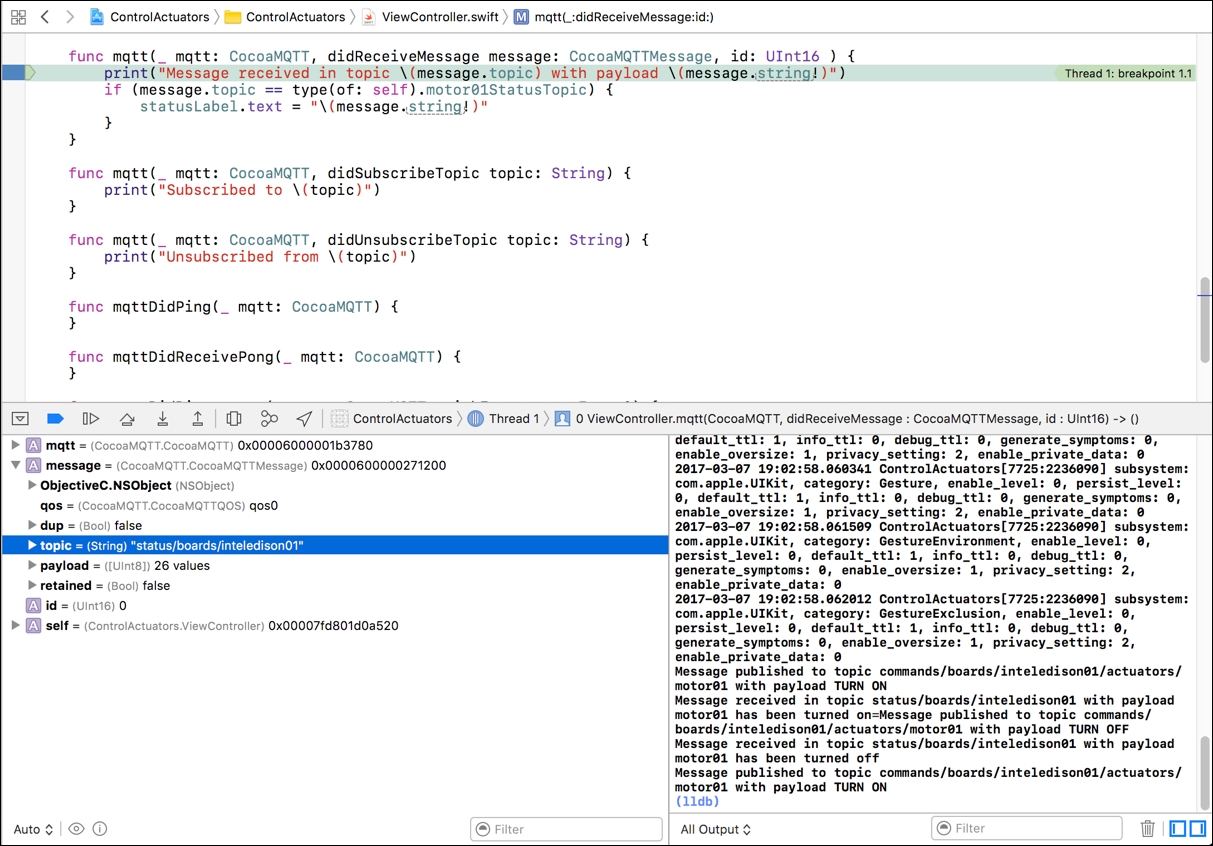Select the retained false row

334,585
